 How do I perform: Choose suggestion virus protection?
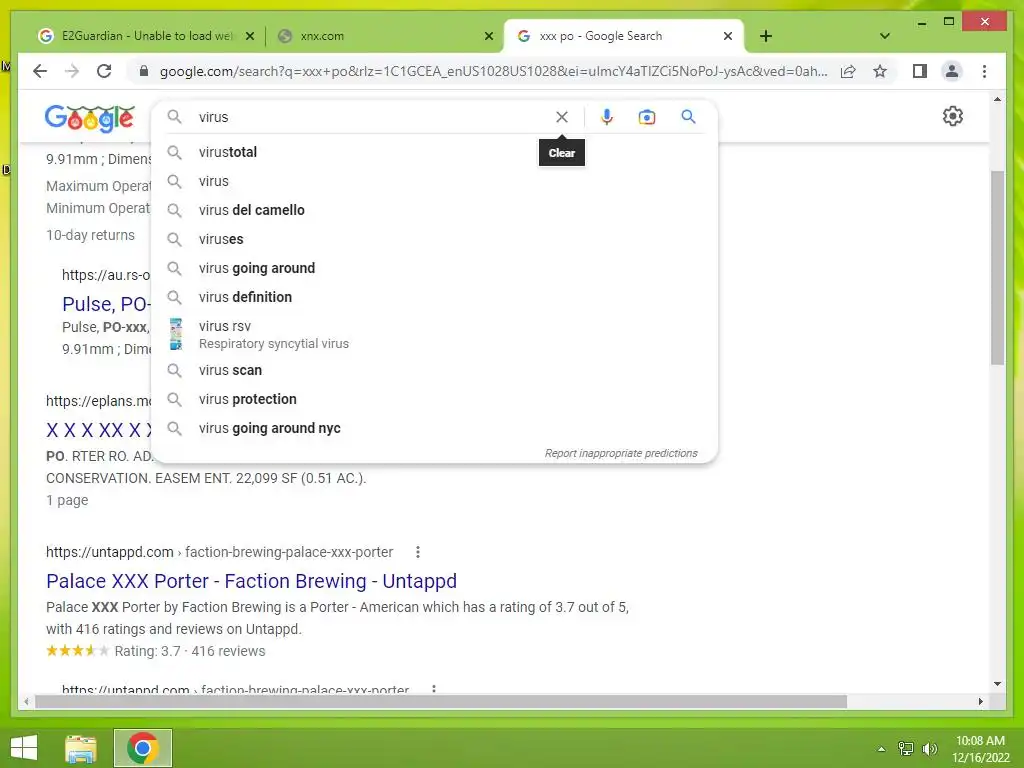[434, 399]
